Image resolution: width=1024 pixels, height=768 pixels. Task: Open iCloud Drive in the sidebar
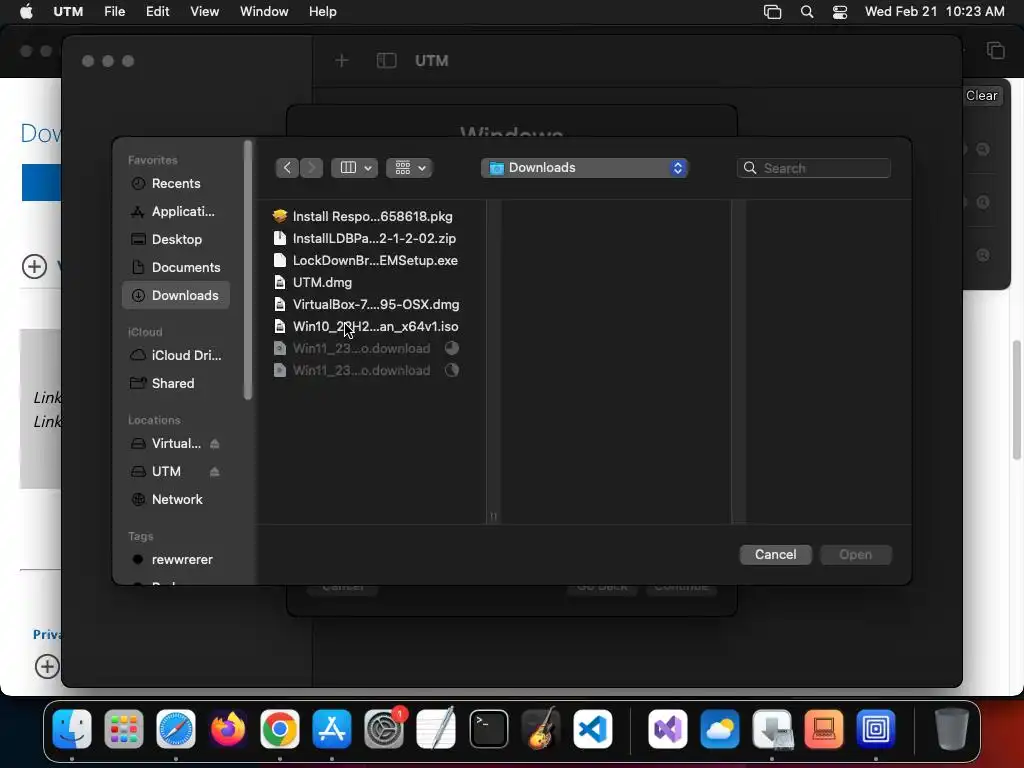pyautogui.click(x=176, y=355)
